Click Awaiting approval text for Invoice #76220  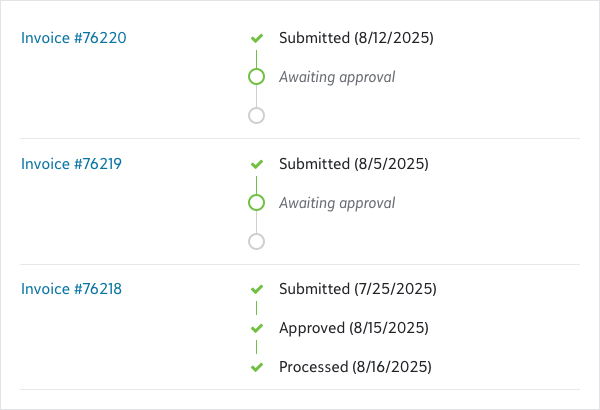point(337,77)
